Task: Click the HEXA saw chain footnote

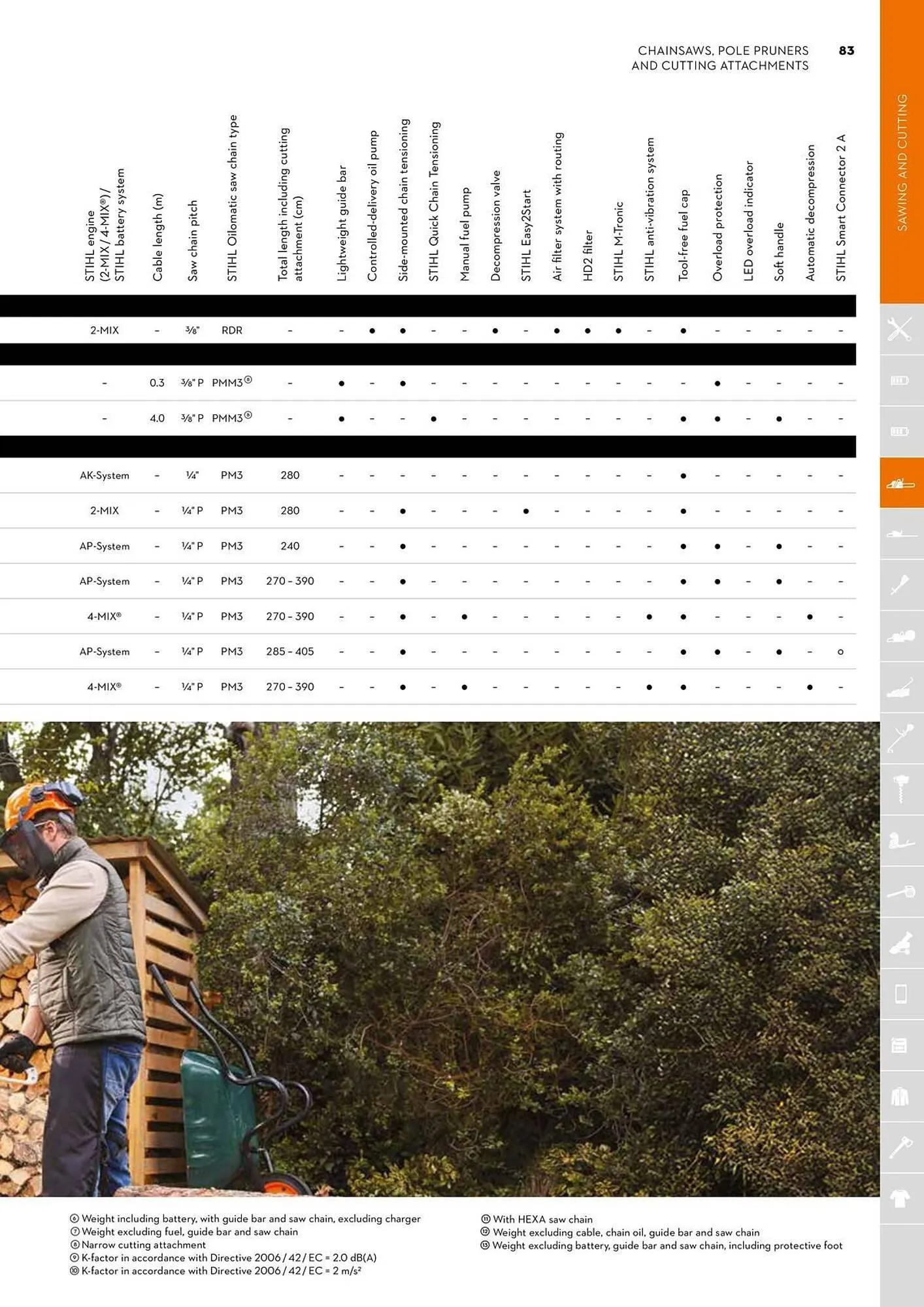Action: [x=537, y=1219]
